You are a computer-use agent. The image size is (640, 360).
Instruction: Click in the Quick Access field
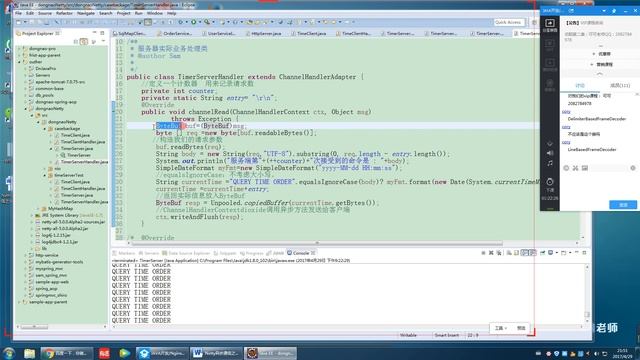(x=508, y=22)
